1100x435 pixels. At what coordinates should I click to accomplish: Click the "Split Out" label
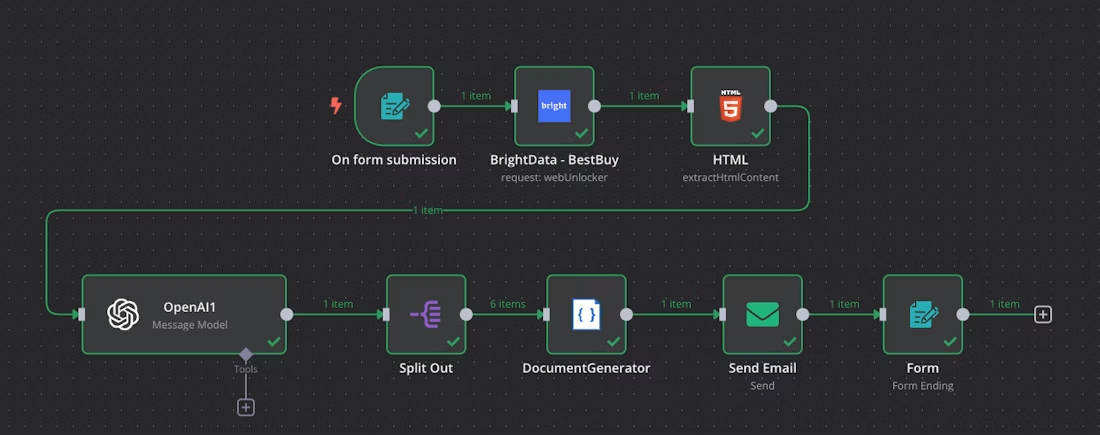(x=426, y=368)
